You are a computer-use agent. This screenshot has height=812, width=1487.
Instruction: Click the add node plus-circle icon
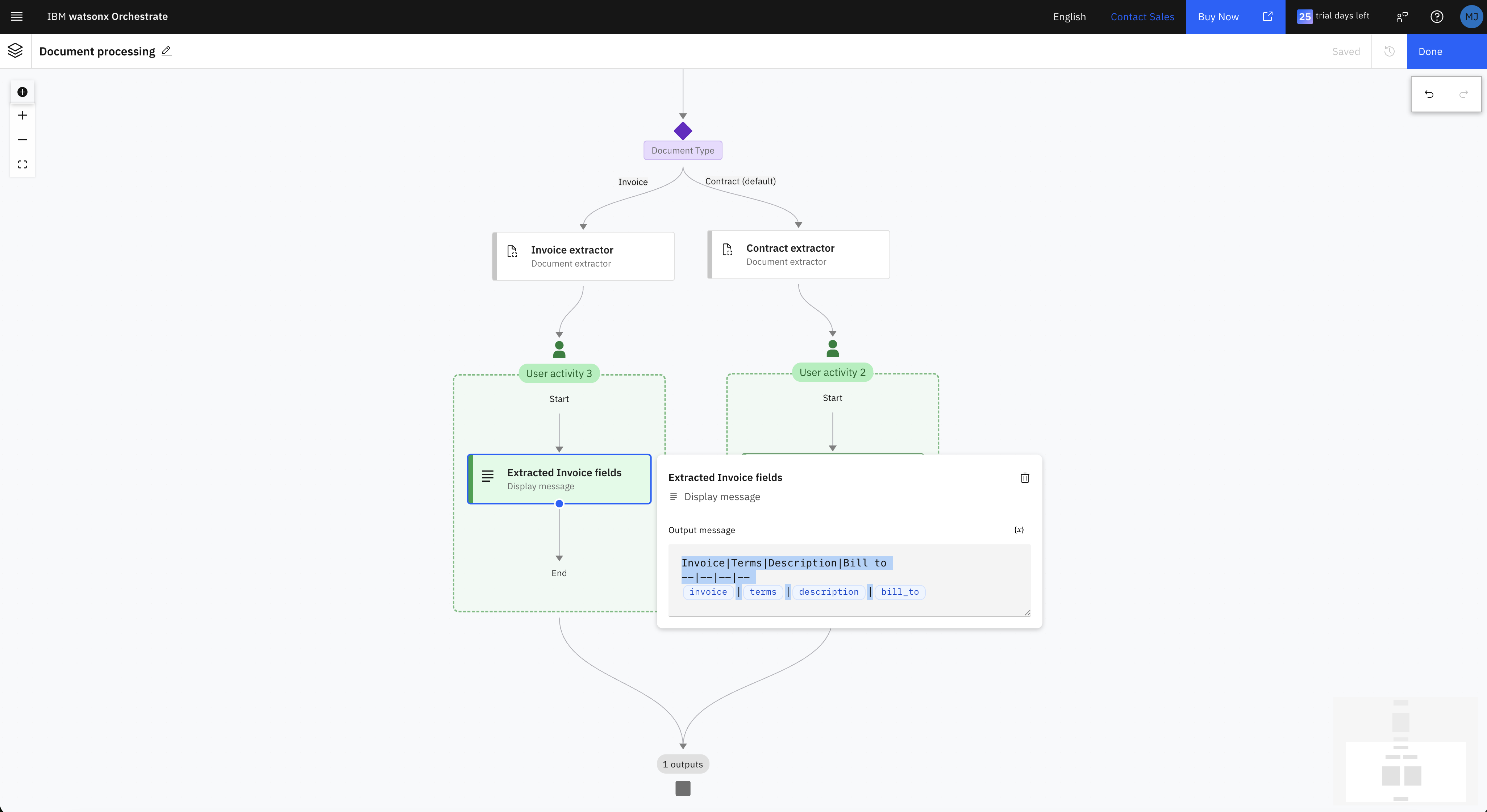point(22,92)
